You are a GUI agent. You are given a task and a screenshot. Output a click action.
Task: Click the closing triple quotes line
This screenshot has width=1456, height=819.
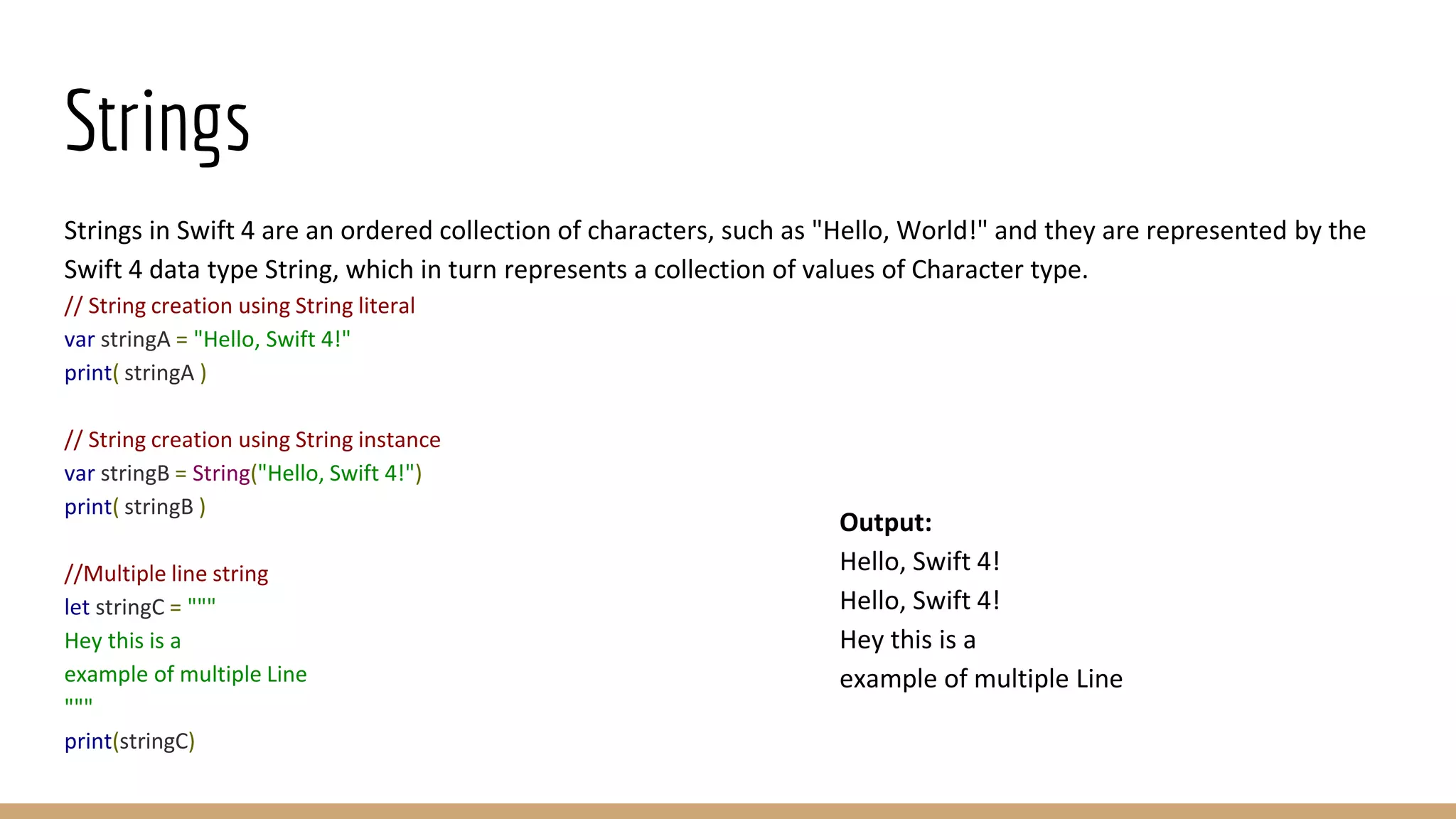click(x=79, y=702)
